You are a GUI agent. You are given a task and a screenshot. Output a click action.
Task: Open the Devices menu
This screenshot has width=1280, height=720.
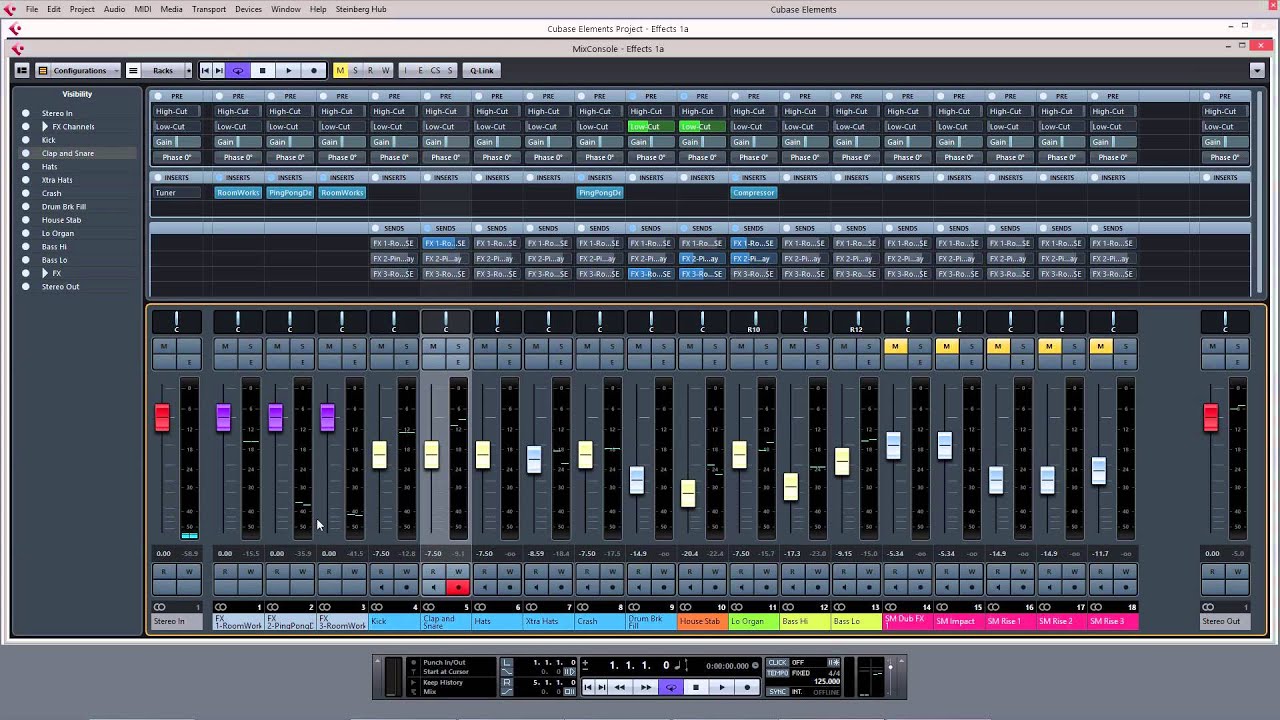248,9
